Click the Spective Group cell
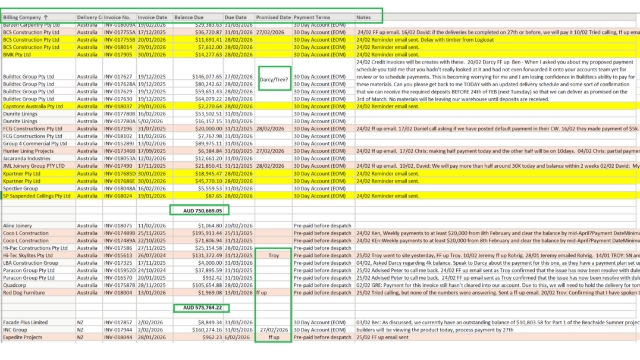 [x=39, y=189]
